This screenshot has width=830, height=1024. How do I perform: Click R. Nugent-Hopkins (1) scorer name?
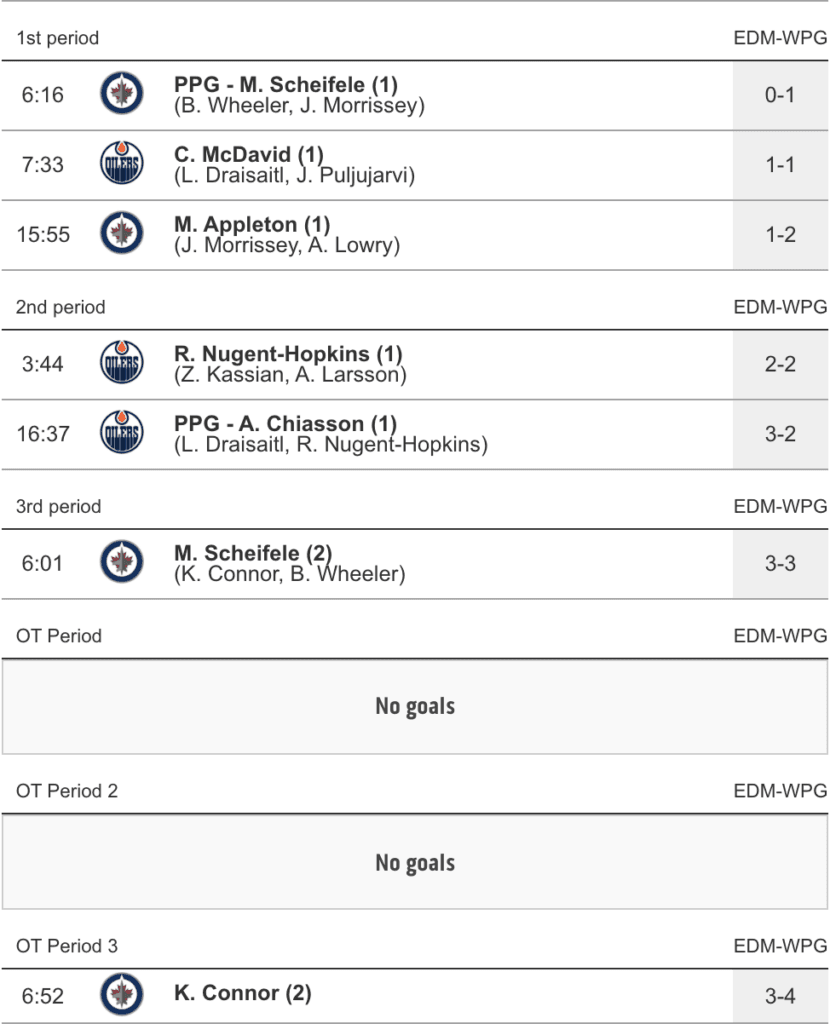(288, 354)
